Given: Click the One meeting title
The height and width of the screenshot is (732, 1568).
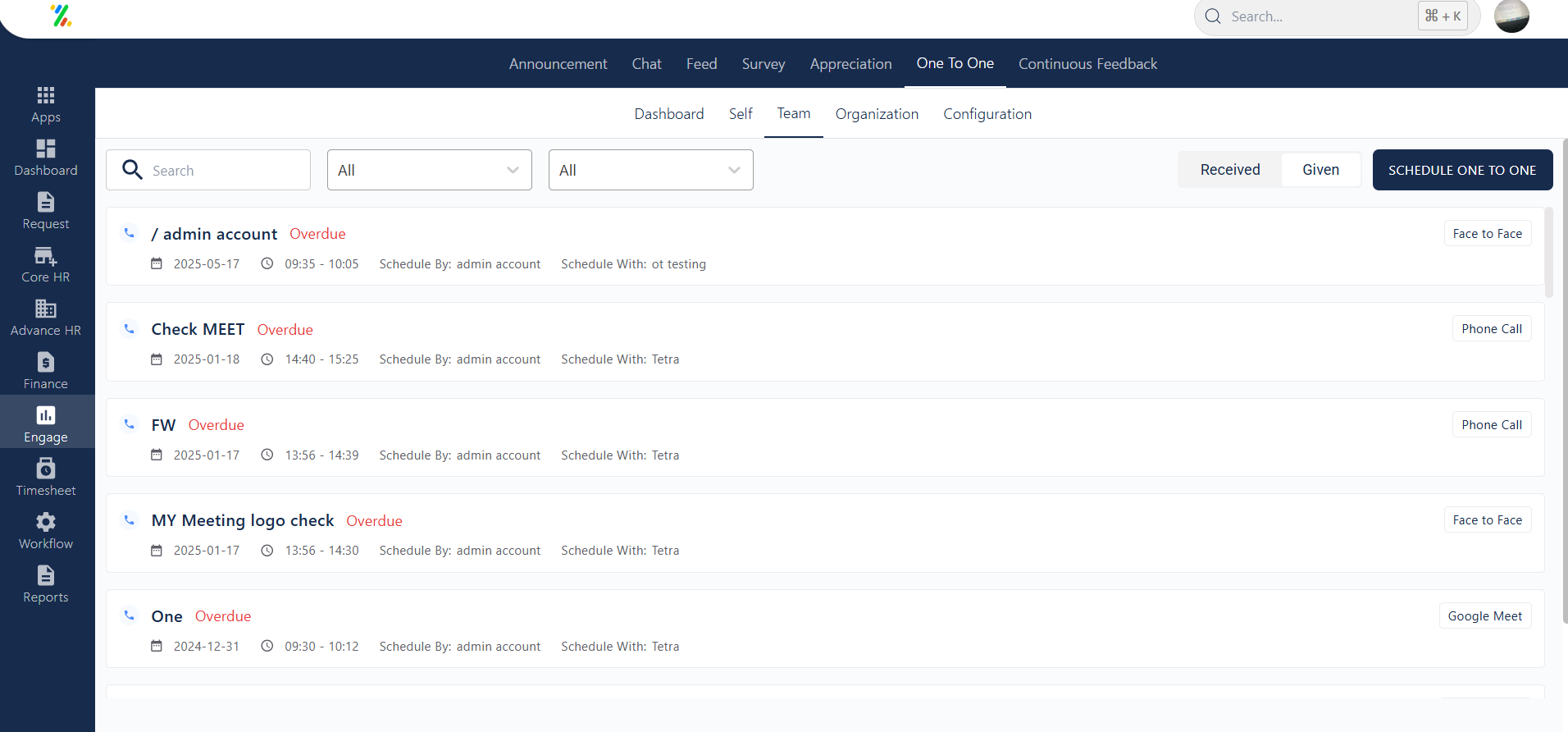Looking at the screenshot, I should pyautogui.click(x=167, y=616).
